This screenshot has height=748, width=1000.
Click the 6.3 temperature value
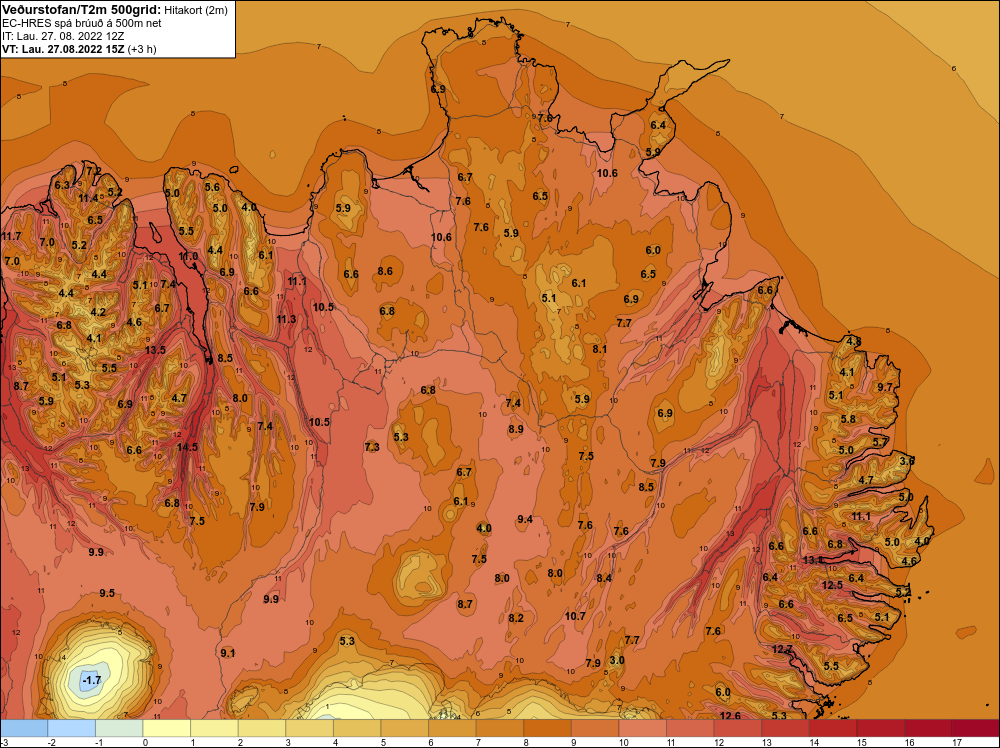[62, 186]
